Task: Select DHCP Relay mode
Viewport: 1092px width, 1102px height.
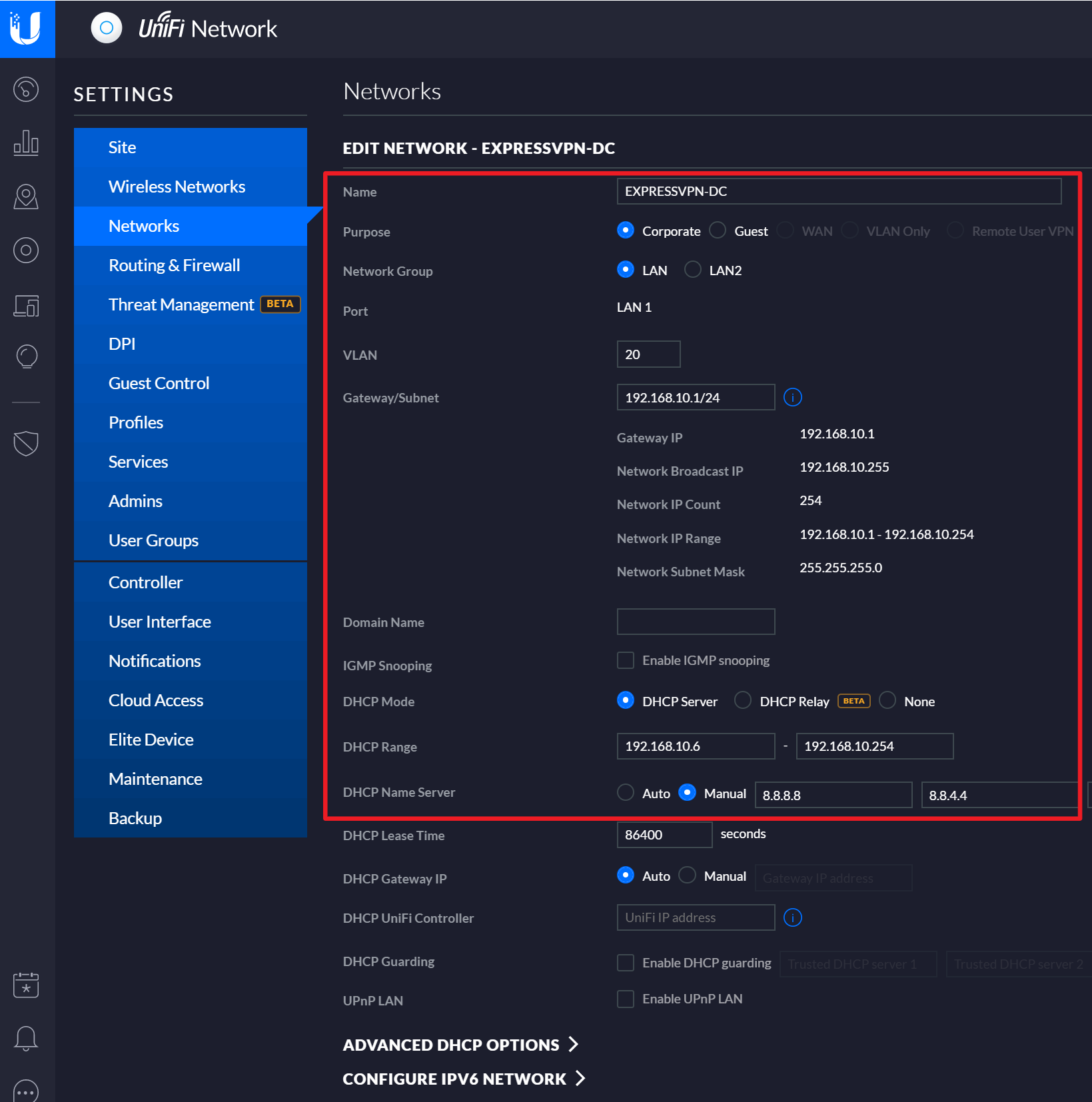Action: point(742,701)
